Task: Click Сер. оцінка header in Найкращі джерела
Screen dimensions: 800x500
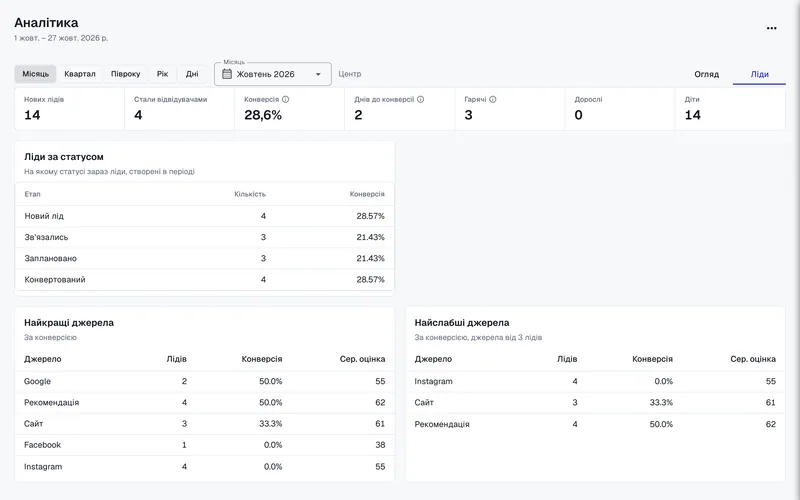Action: click(362, 359)
